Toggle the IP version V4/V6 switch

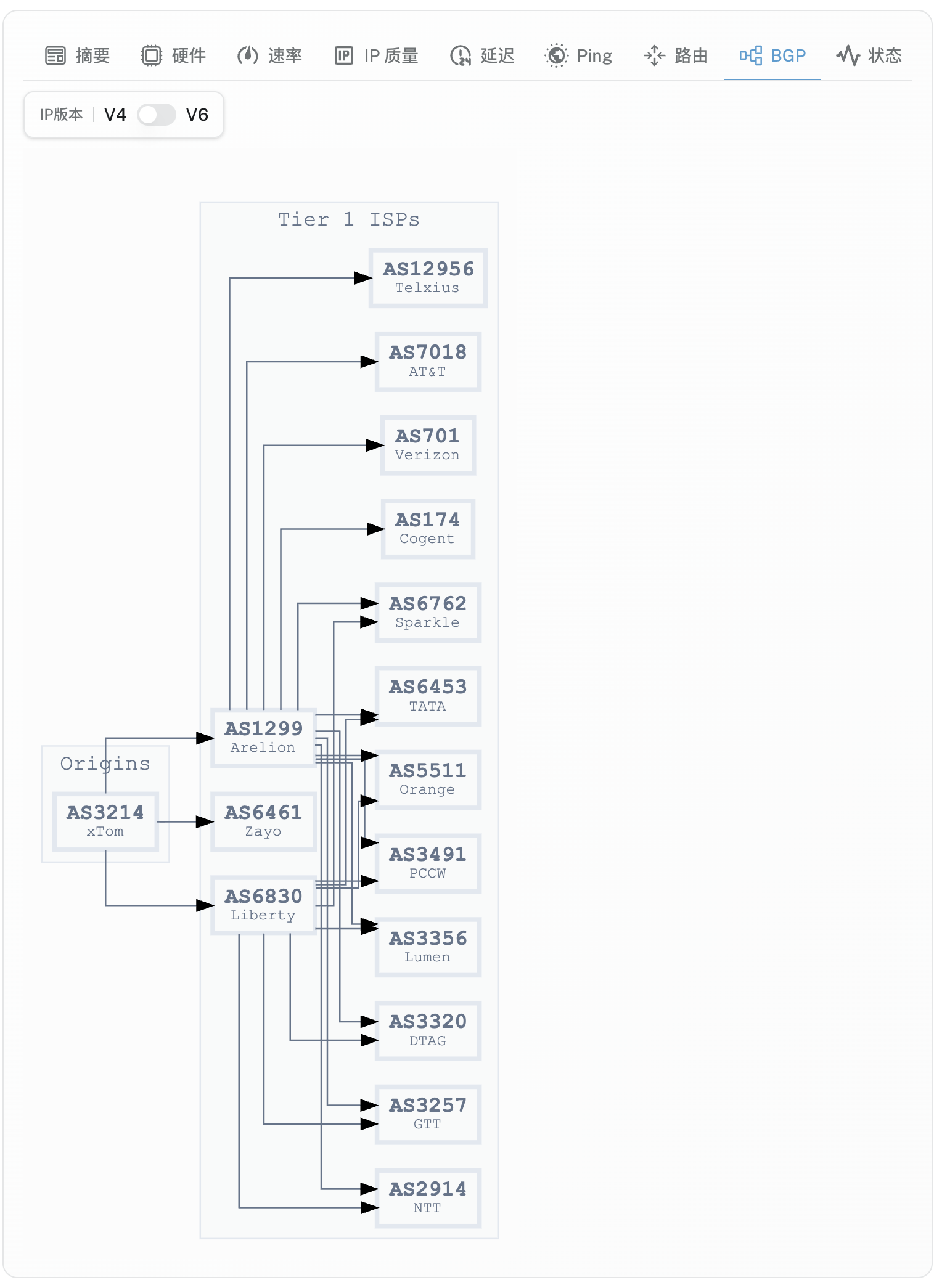point(157,115)
